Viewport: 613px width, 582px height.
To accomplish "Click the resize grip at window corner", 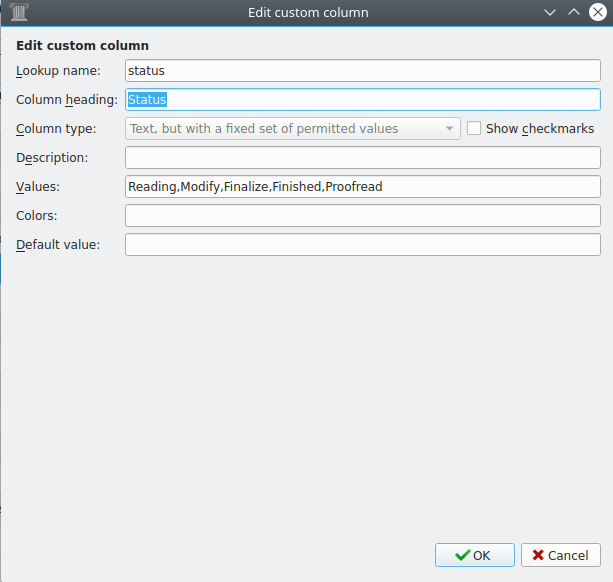I will coord(606,575).
